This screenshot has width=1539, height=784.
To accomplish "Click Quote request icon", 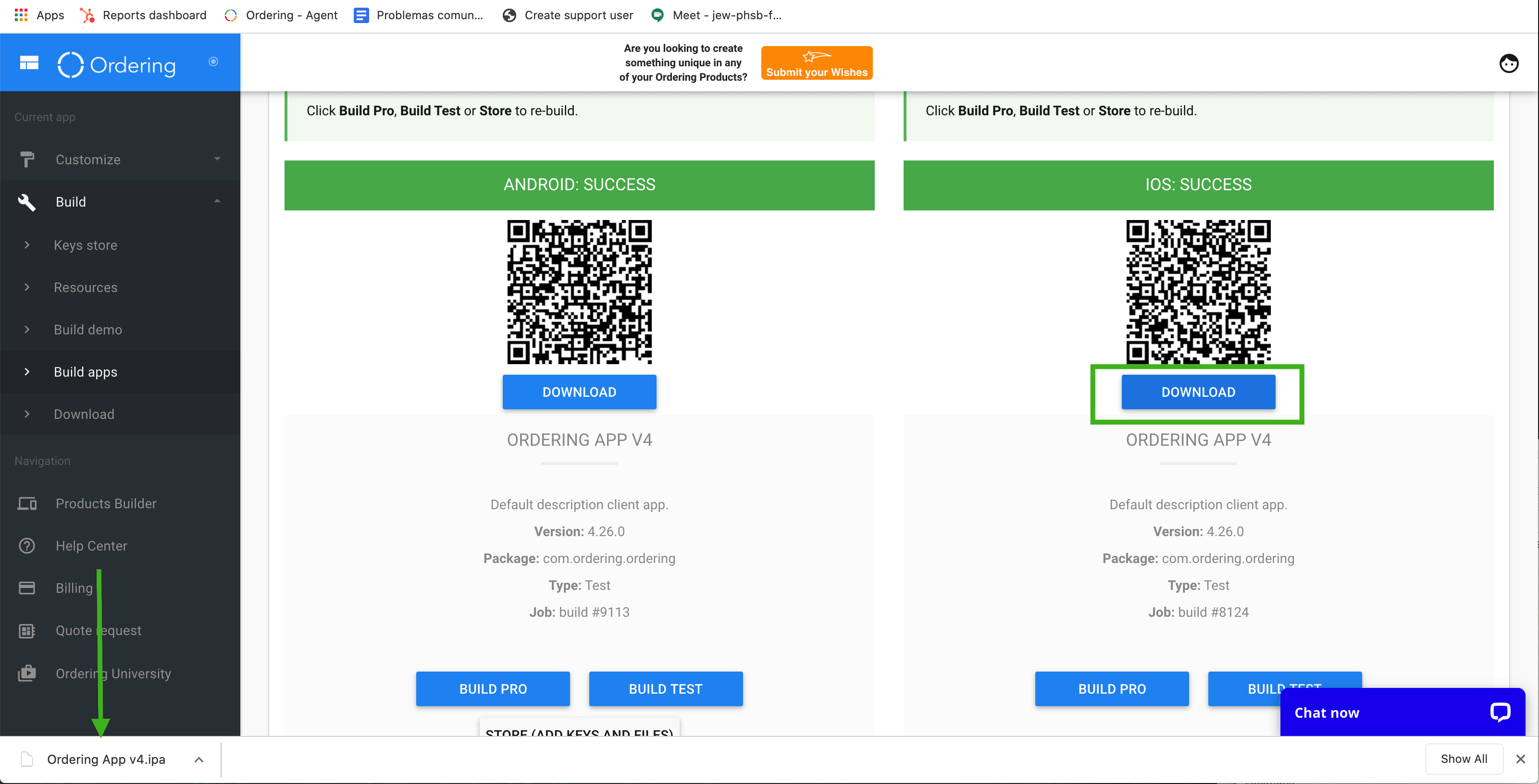I will coord(27,631).
